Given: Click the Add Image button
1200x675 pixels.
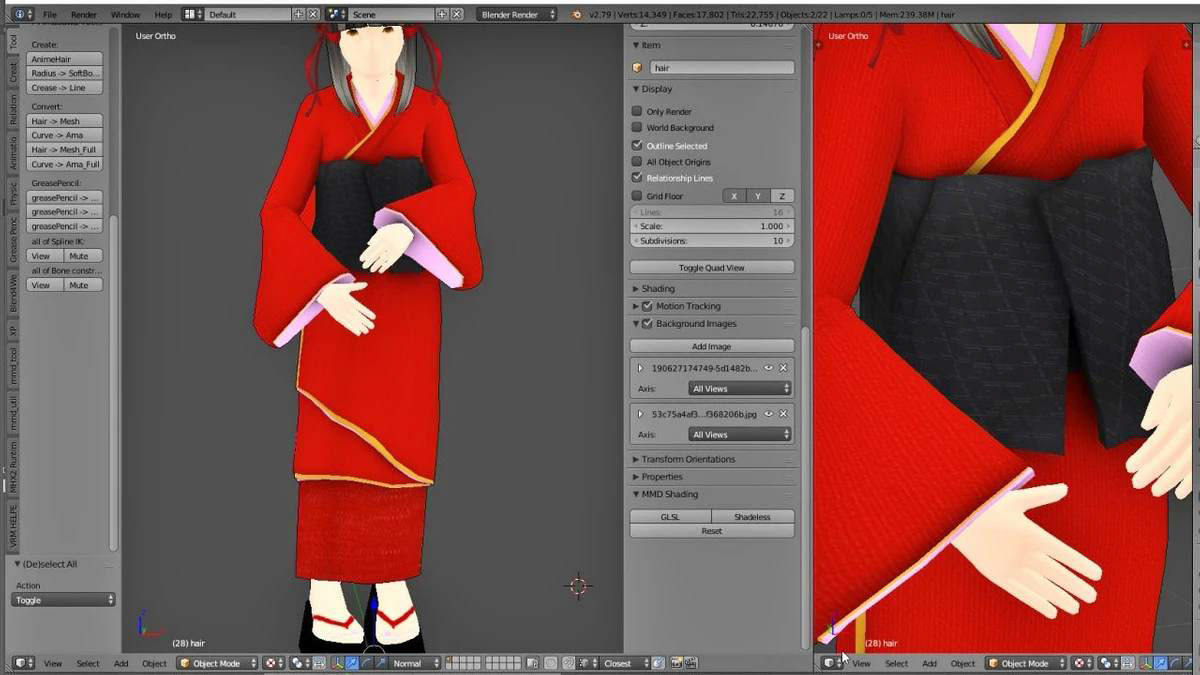Looking at the screenshot, I should click(x=712, y=346).
